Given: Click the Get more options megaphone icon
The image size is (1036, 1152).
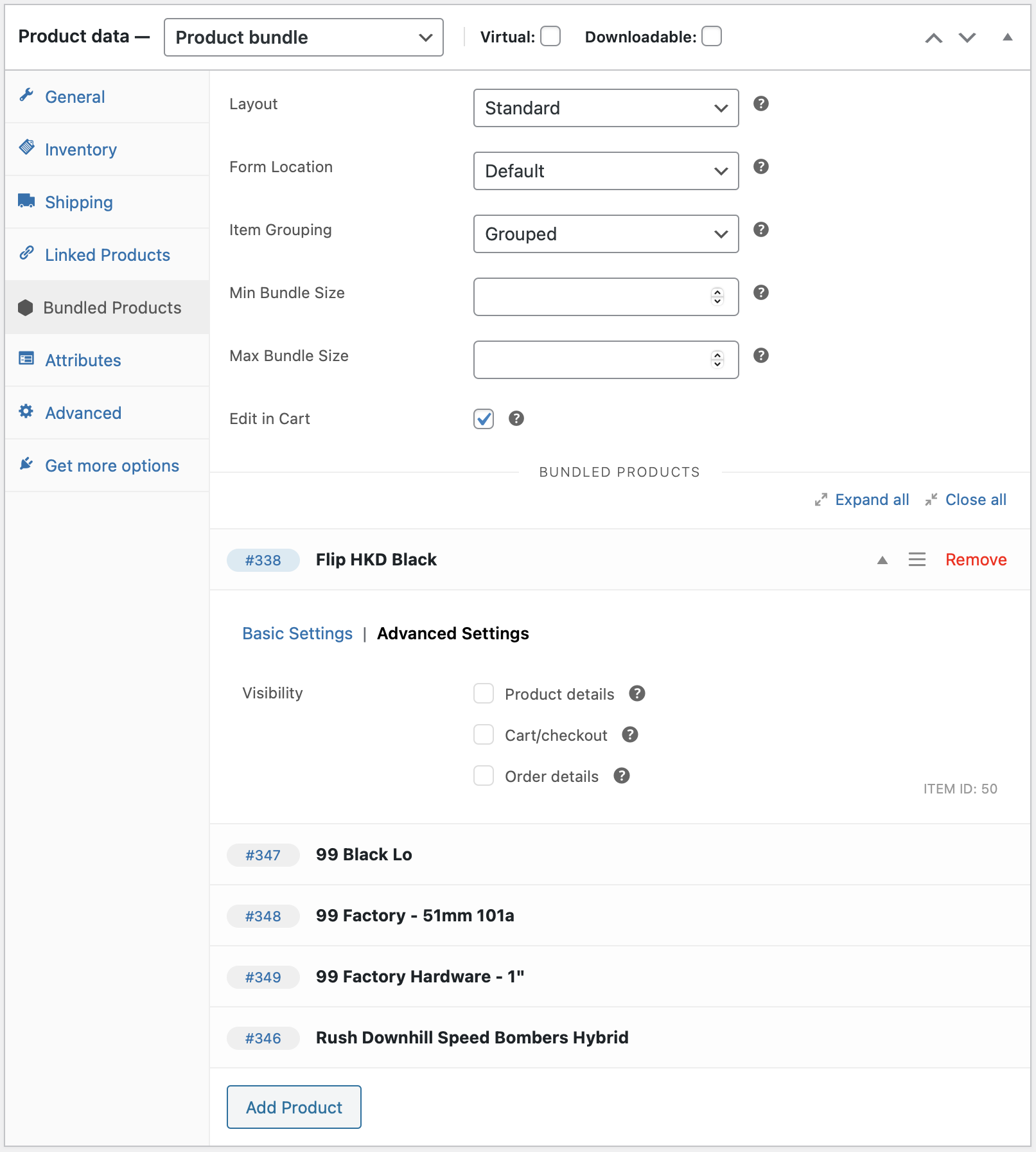Looking at the screenshot, I should (x=26, y=465).
